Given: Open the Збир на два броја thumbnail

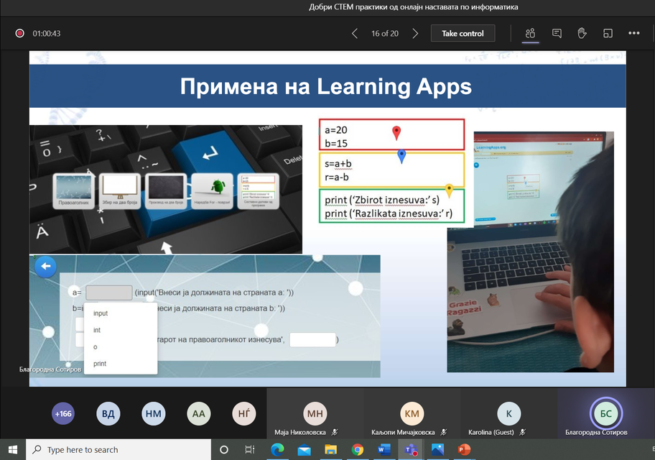Looking at the screenshot, I should pos(120,191).
